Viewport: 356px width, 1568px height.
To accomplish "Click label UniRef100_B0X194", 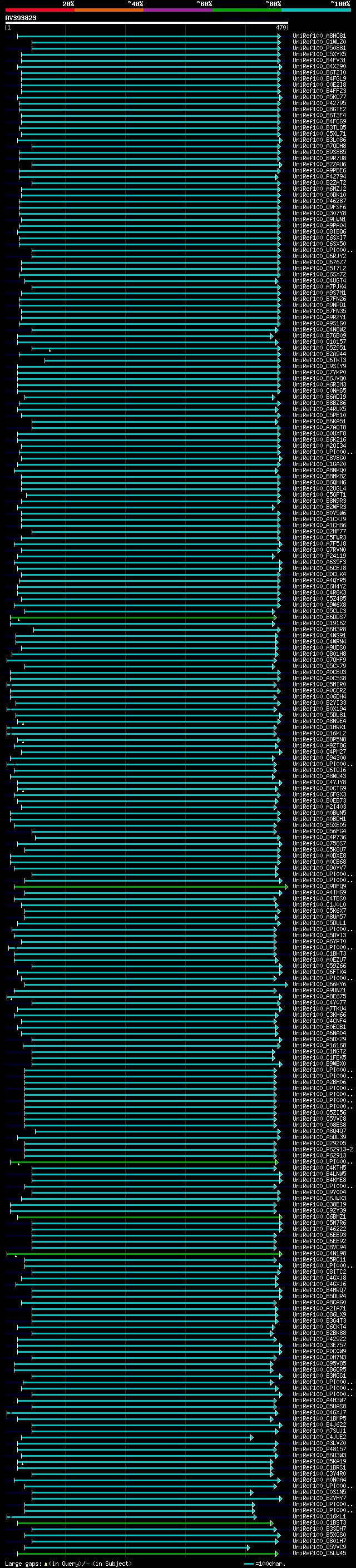I will tap(319, 709).
